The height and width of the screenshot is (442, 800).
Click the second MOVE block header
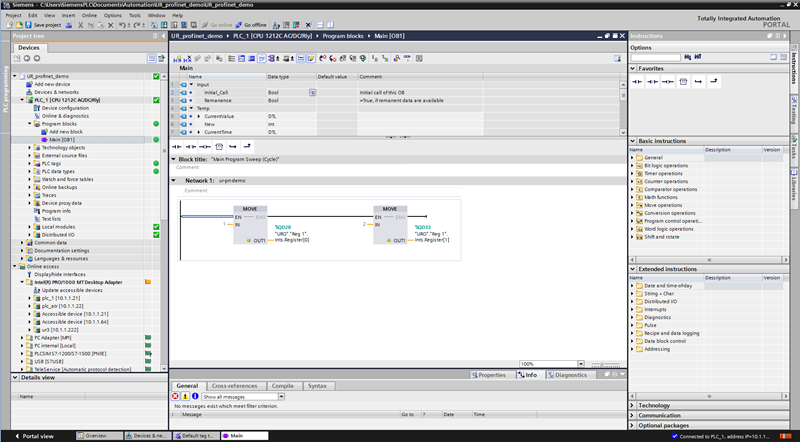pyautogui.click(x=390, y=209)
